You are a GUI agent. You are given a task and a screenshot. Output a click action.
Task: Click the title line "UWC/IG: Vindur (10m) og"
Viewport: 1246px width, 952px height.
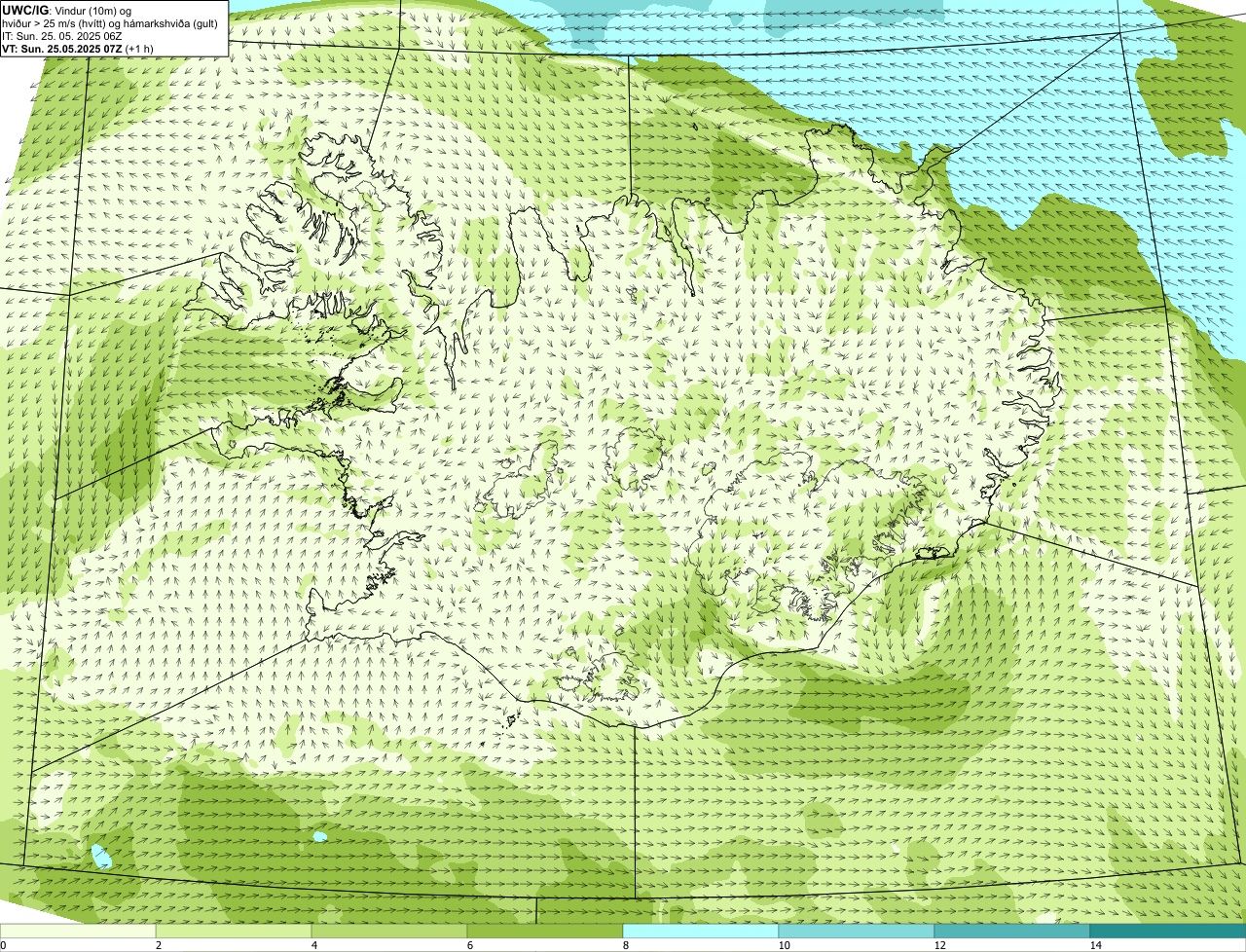[x=67, y=11]
